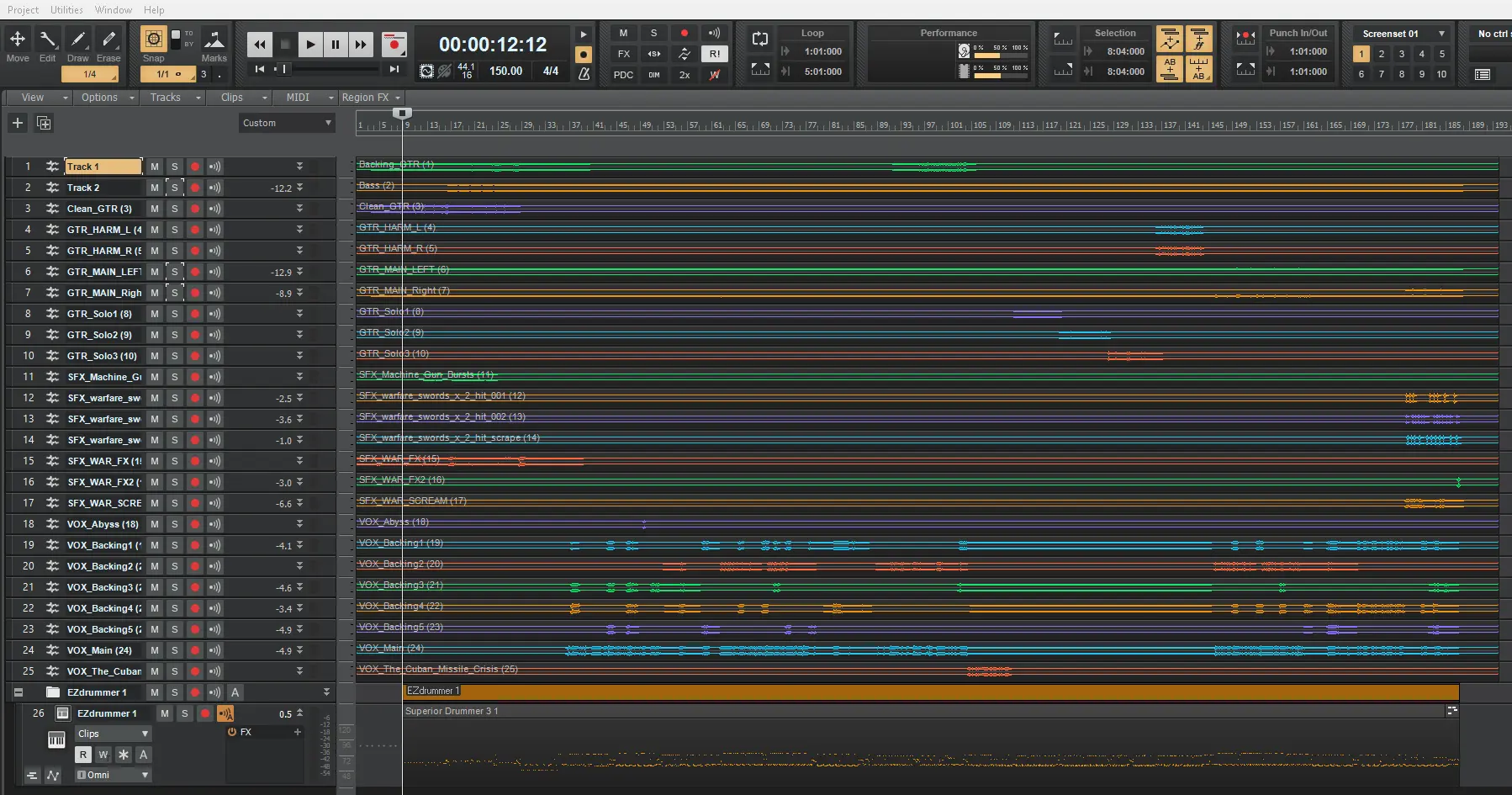Open the EZdrummer instrument keyboard icon

point(56,739)
